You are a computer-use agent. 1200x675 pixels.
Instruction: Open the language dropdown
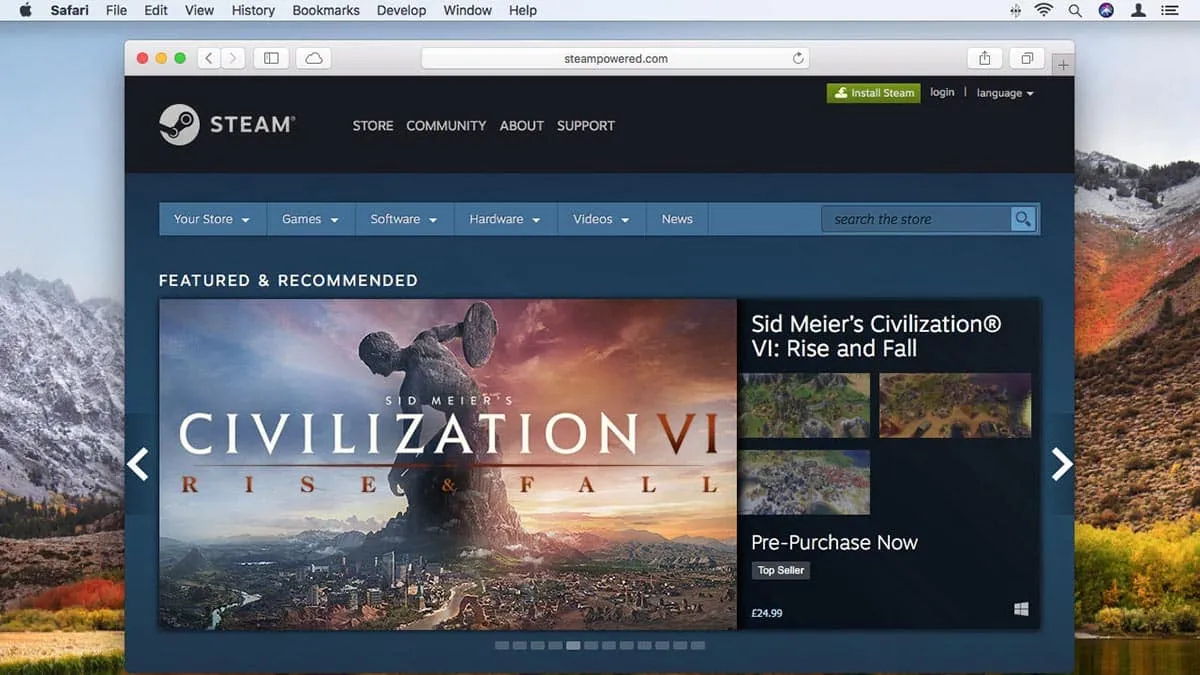(x=1005, y=93)
